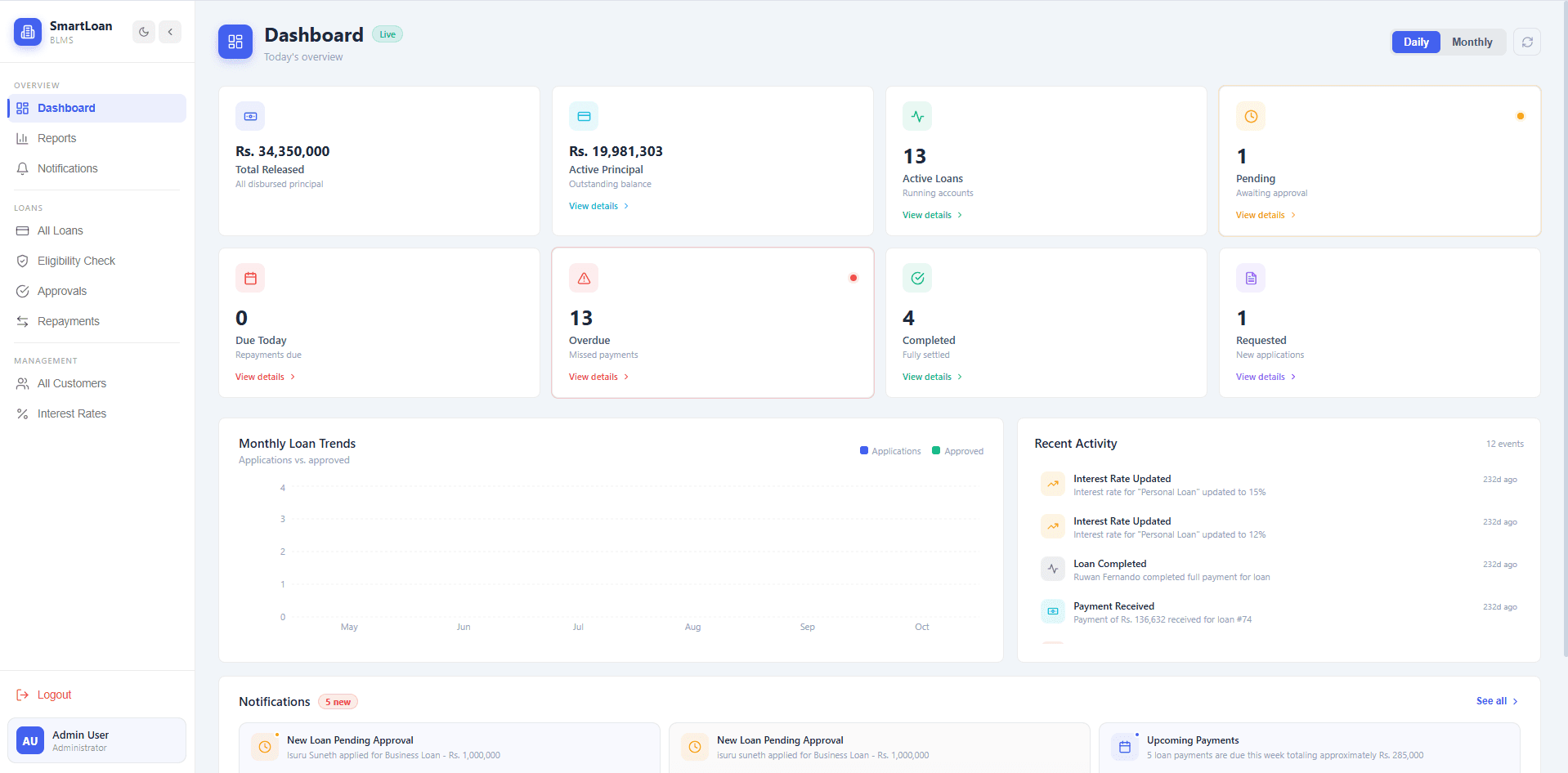Click the Dashboard header grid icon
Image resolution: width=1568 pixels, height=773 pixels.
(235, 42)
